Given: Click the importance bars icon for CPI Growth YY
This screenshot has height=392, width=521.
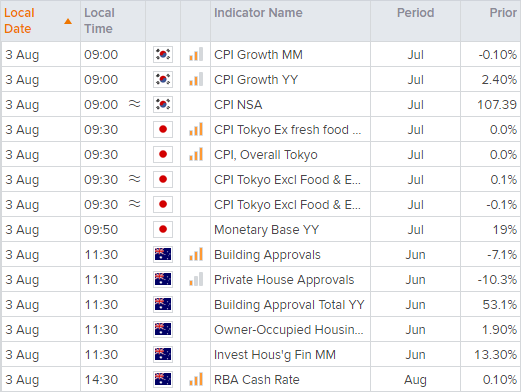Looking at the screenshot, I should [x=196, y=79].
